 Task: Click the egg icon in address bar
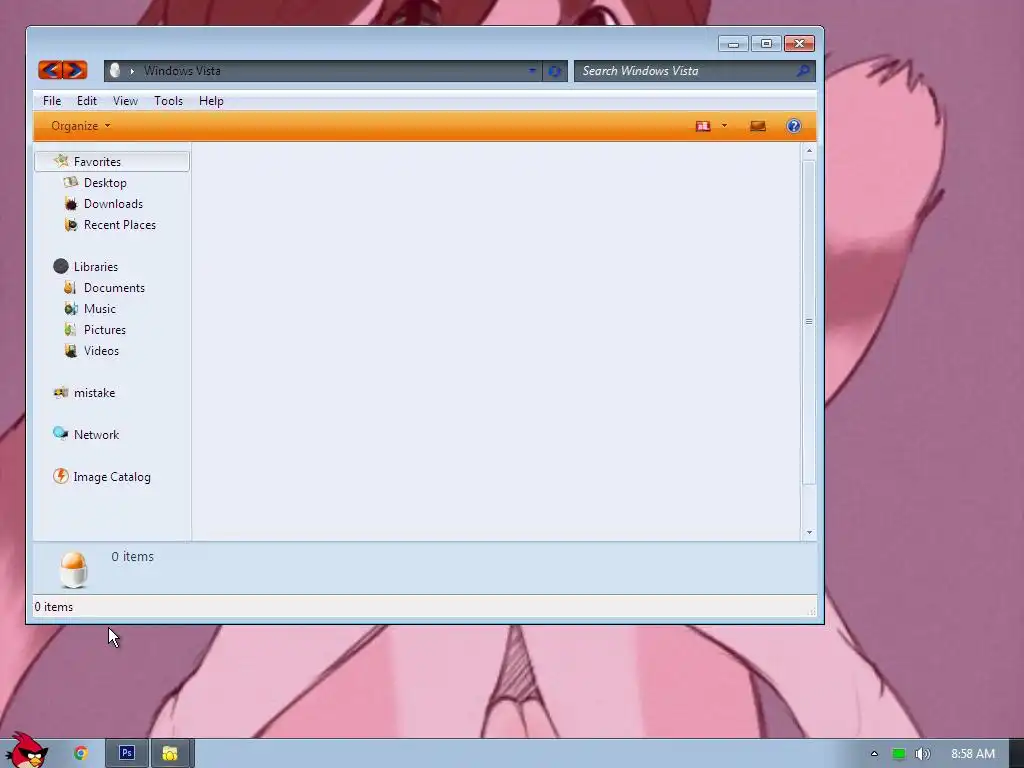click(x=115, y=71)
